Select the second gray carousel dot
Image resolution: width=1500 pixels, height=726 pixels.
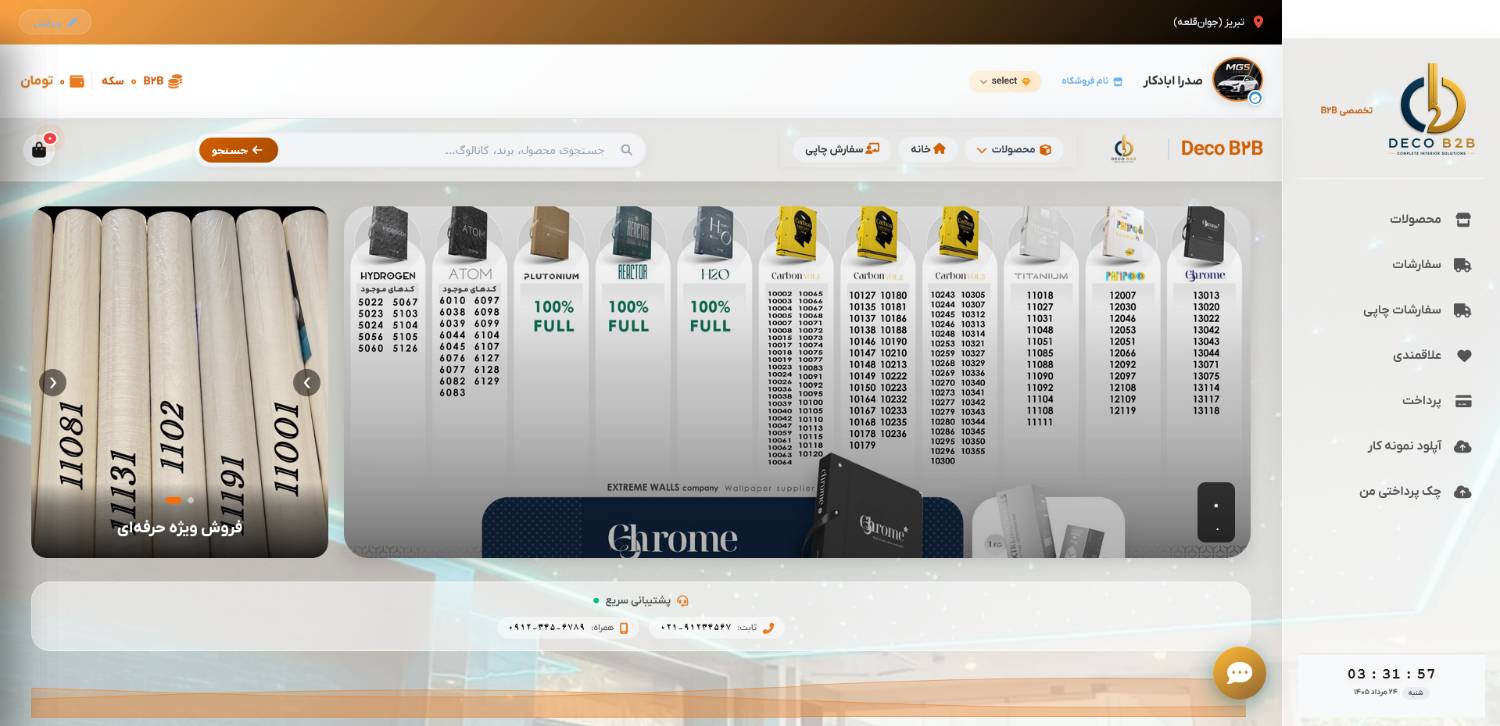(191, 500)
